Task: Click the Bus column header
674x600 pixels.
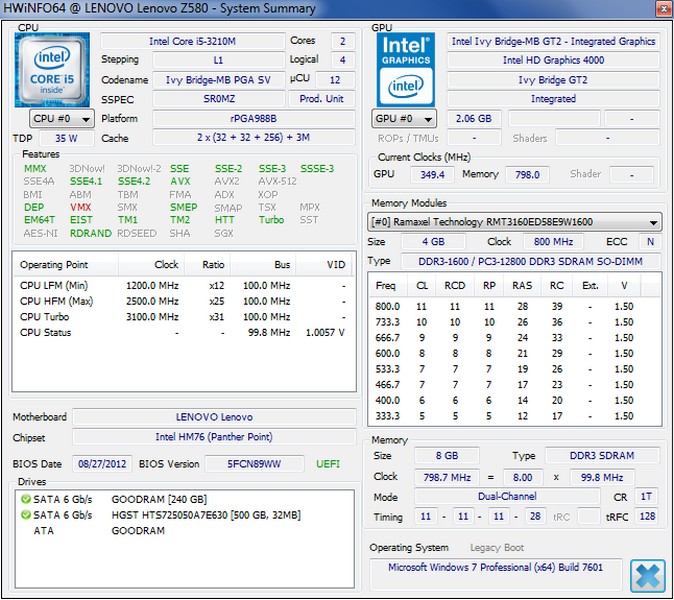Action: coord(263,265)
